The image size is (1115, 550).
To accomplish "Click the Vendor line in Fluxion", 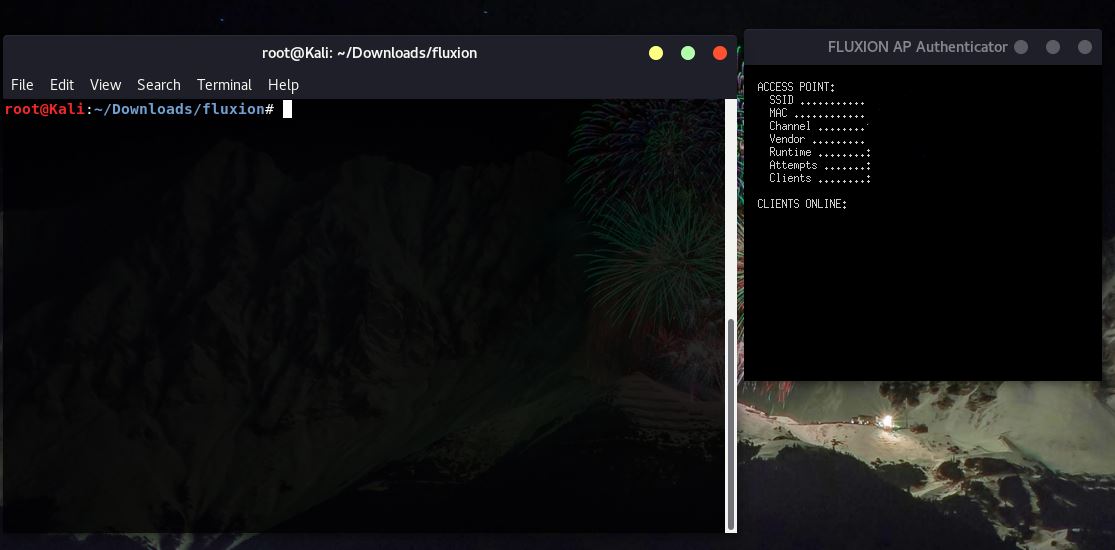I will coord(817,139).
